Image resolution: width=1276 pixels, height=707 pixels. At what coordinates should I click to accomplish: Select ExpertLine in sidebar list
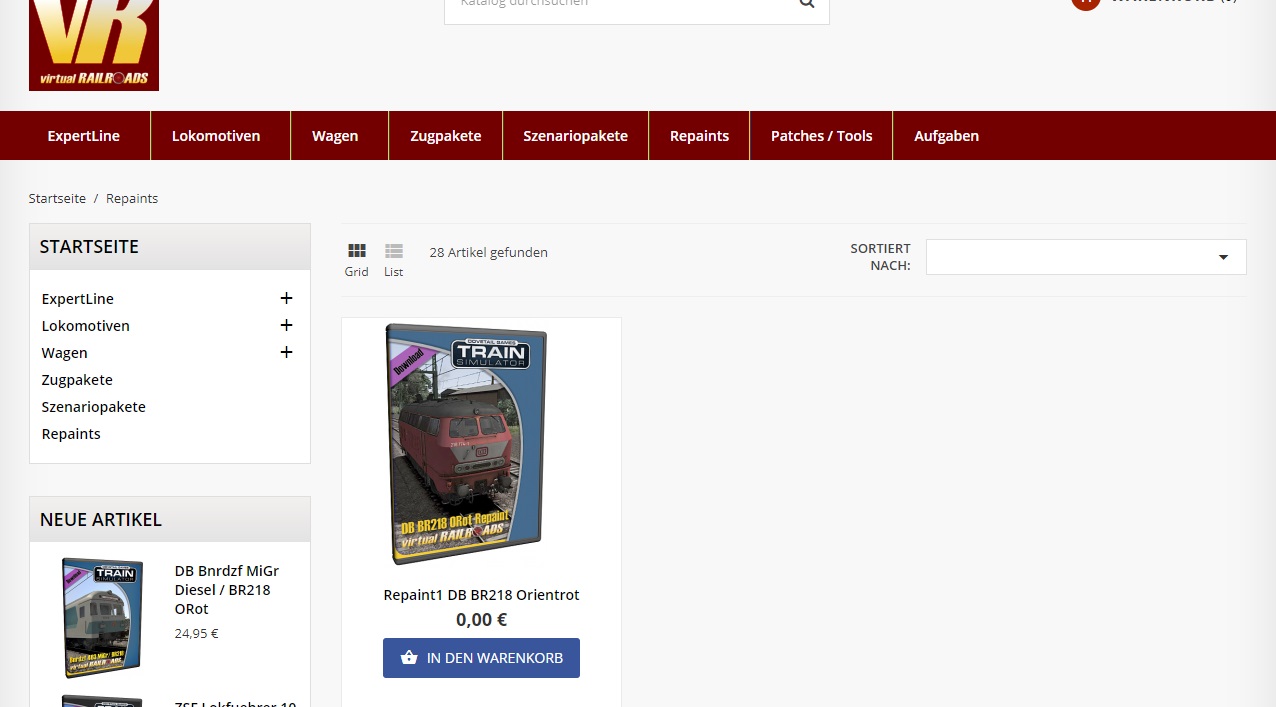78,299
